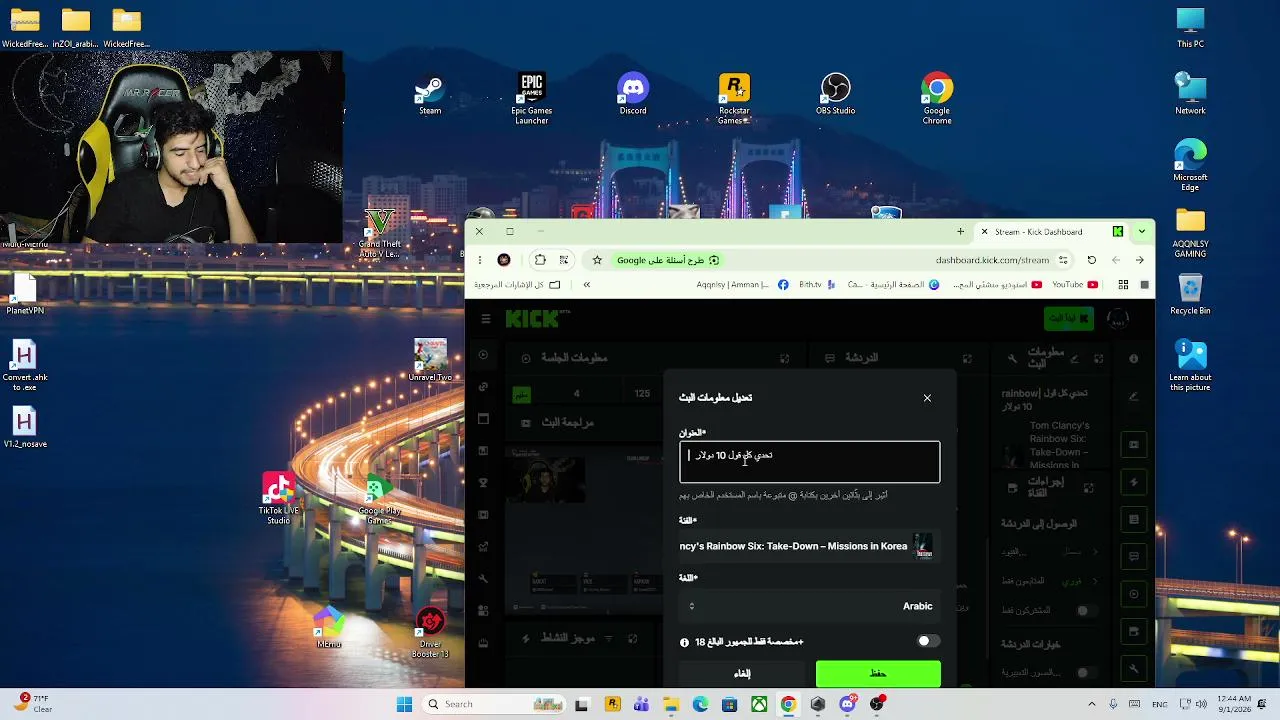Open the Kick sidebar hamburger menu

[486, 319]
